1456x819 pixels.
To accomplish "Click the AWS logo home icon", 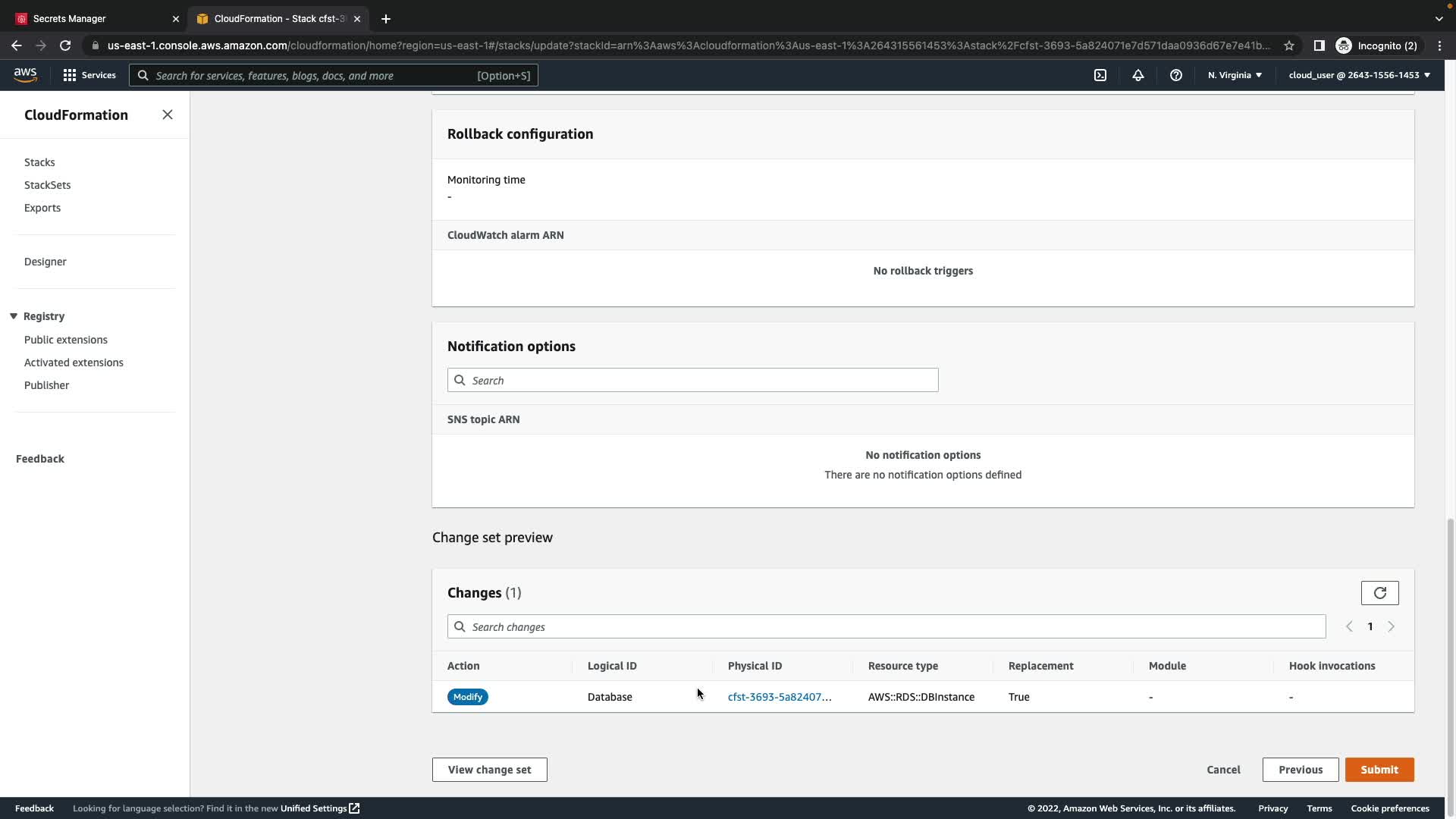I will 25,74.
